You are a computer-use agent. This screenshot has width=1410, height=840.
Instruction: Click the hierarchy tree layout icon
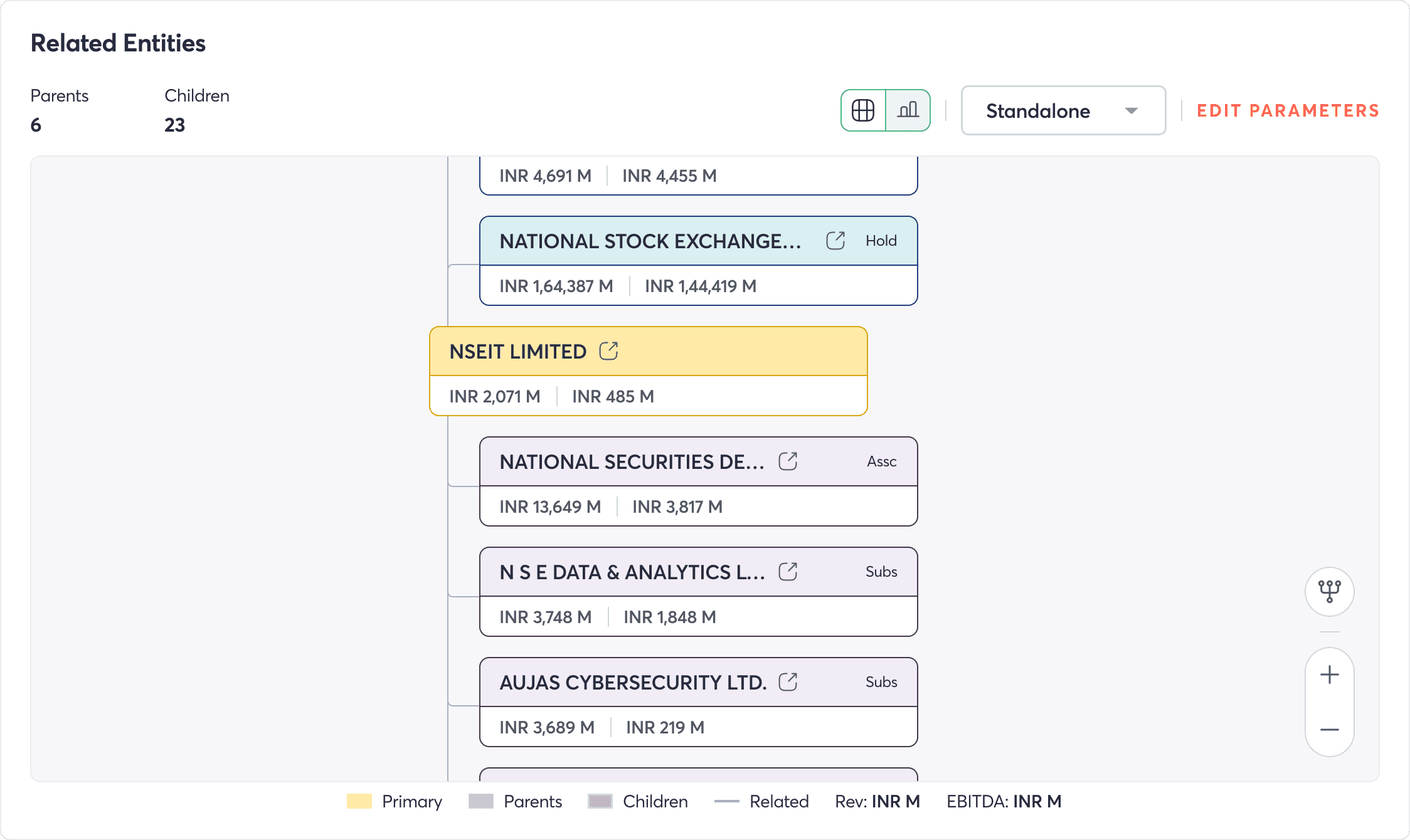coord(1329,591)
